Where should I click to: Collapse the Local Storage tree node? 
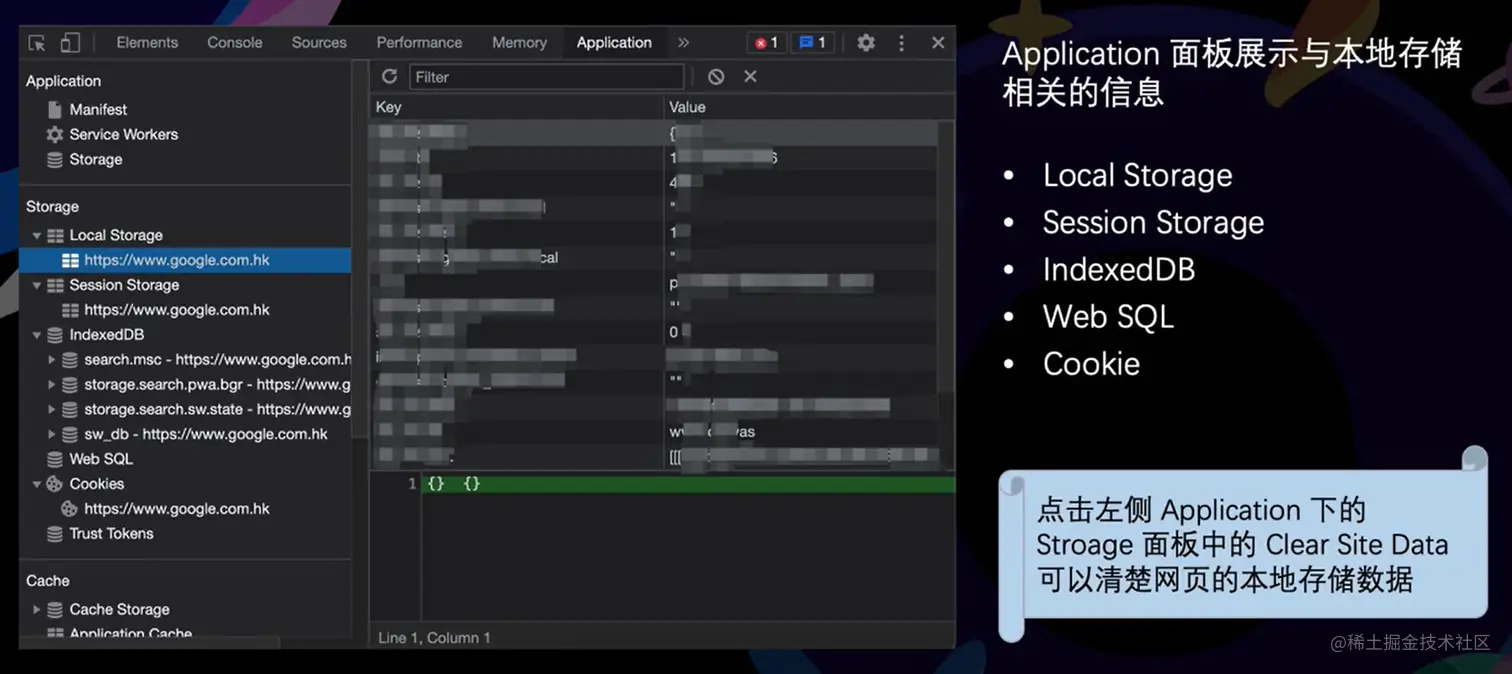coord(37,236)
